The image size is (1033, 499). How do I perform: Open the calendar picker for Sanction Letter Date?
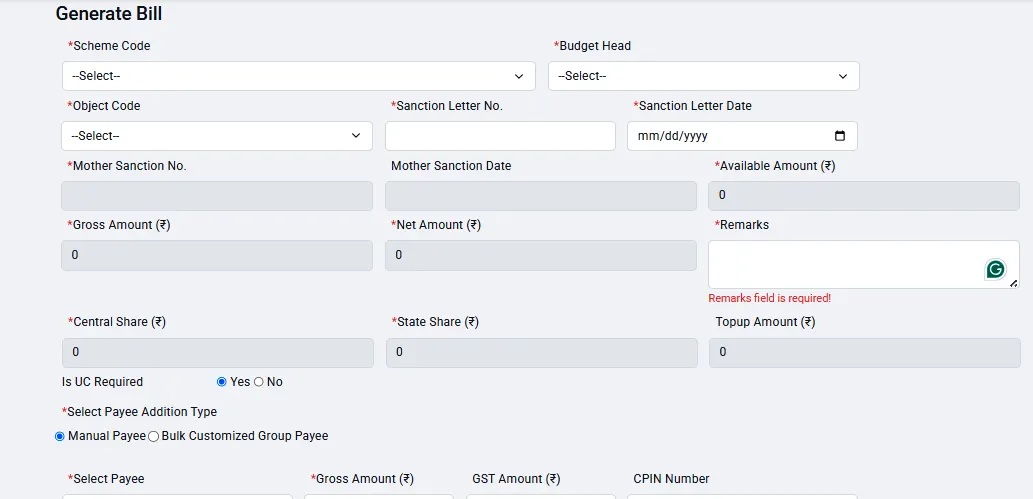coord(840,136)
